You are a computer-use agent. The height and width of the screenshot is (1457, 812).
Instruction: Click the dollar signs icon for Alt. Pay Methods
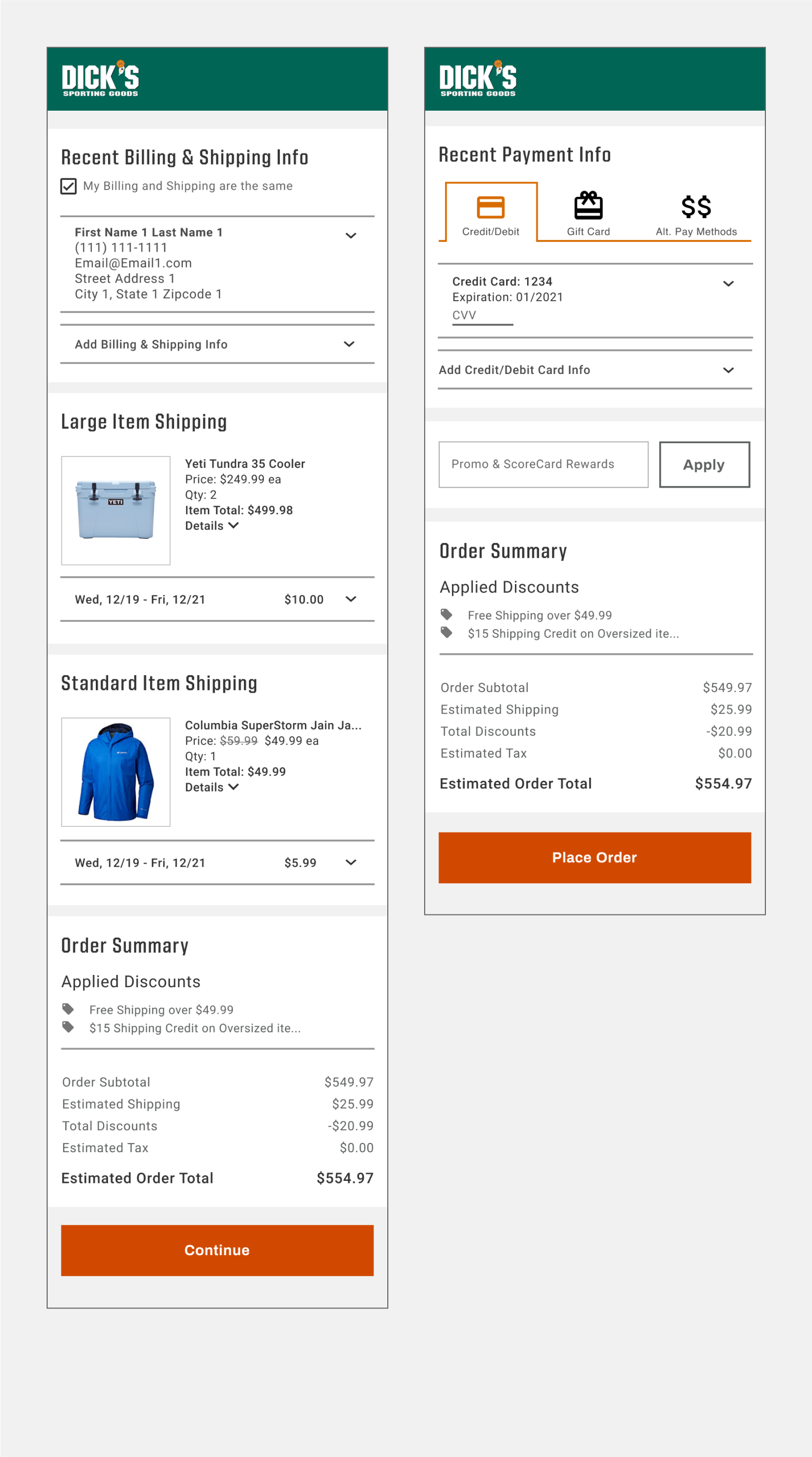[696, 207]
